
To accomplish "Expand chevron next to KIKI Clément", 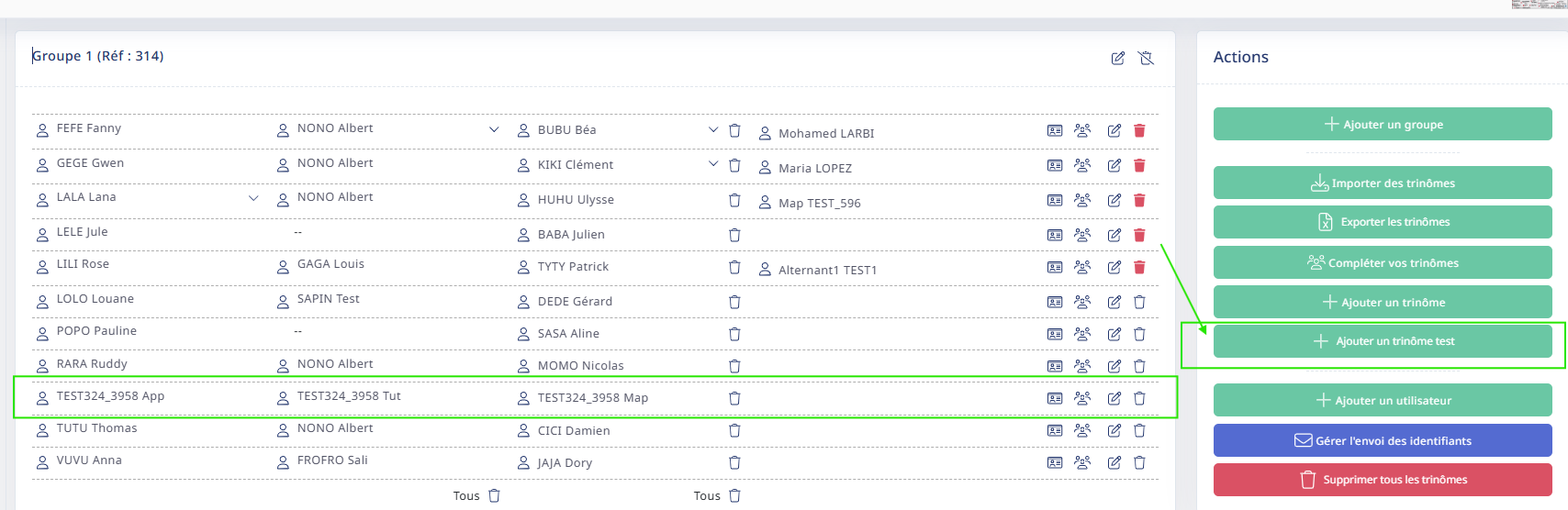I will click(x=713, y=164).
